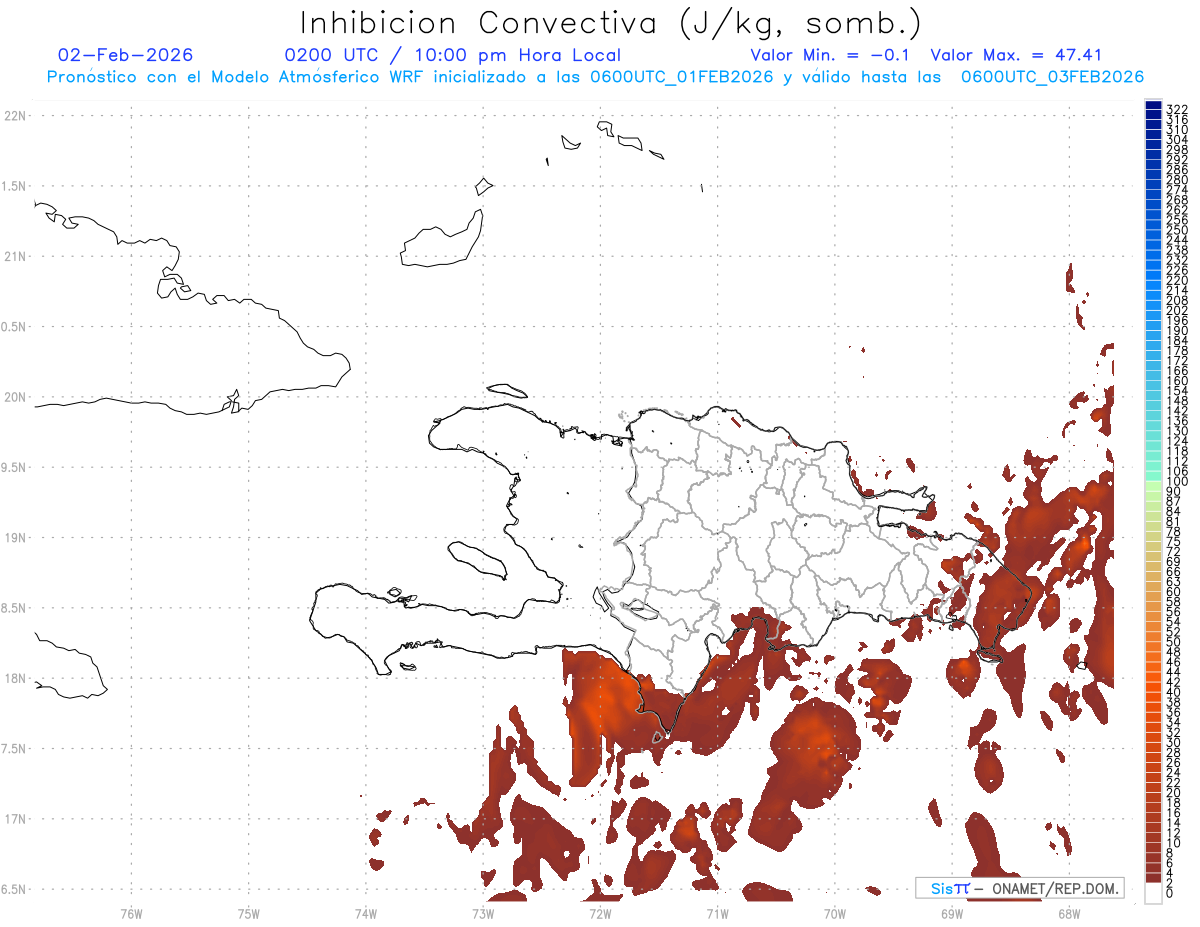Click the '72' value on the color scale
Image resolution: width=1200 pixels, height=927 pixels.
[1174, 552]
